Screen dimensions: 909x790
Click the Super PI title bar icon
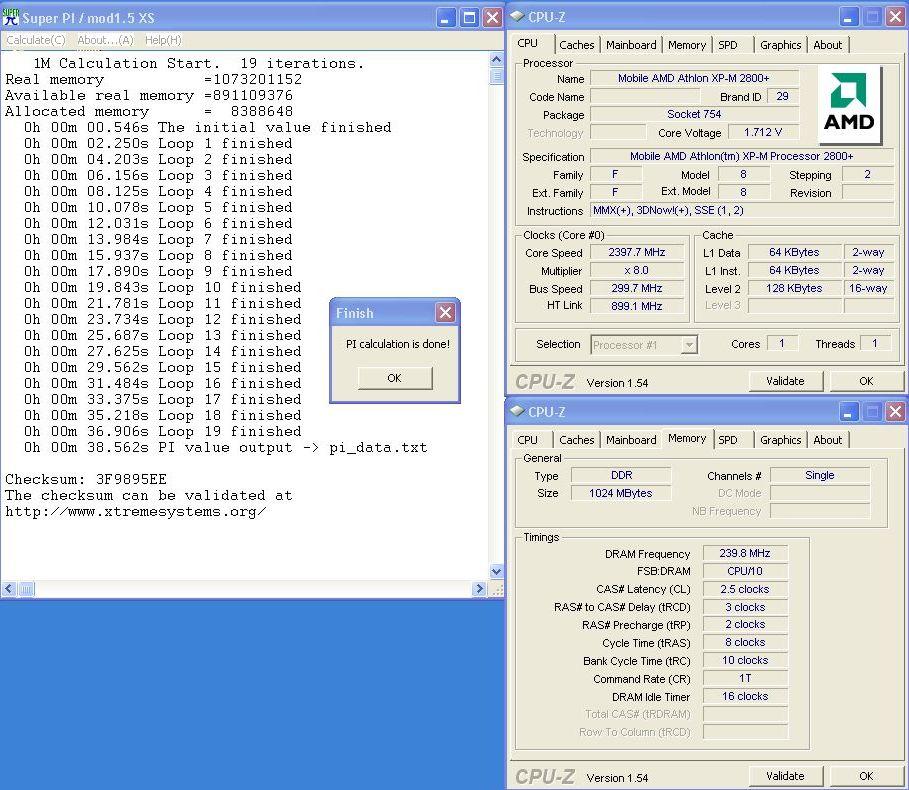click(10, 17)
